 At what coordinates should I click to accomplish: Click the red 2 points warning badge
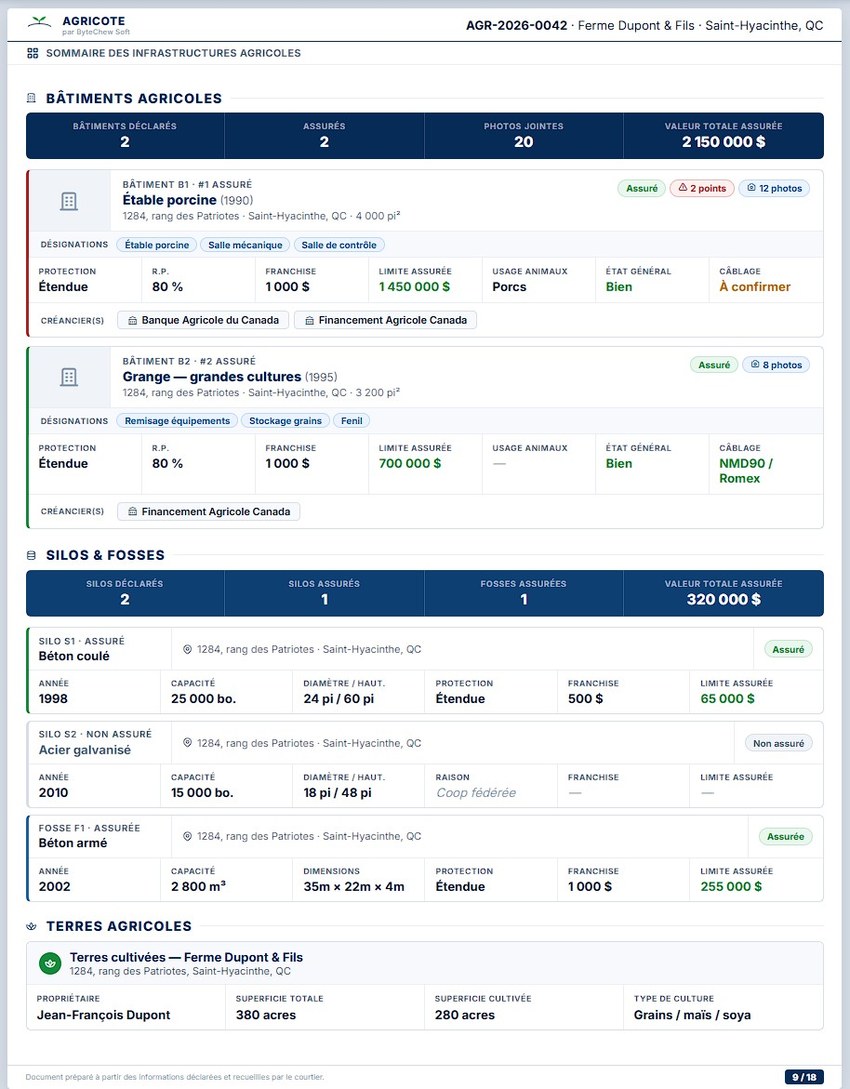[x=702, y=188]
